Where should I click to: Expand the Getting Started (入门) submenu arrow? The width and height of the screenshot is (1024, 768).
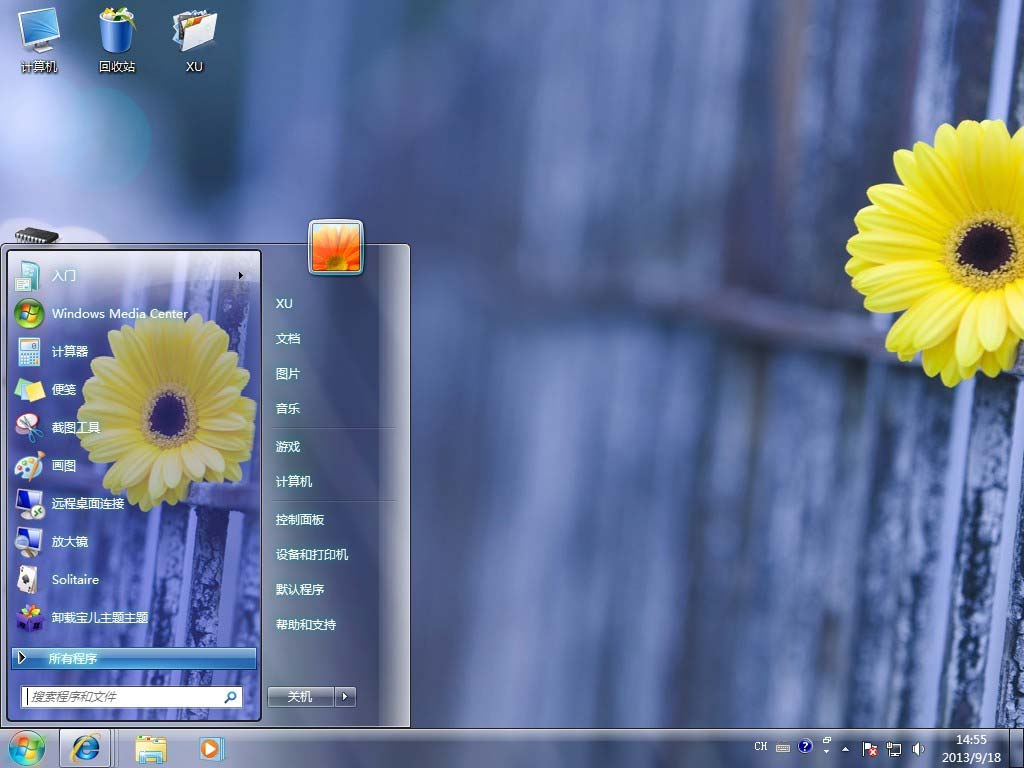point(241,275)
